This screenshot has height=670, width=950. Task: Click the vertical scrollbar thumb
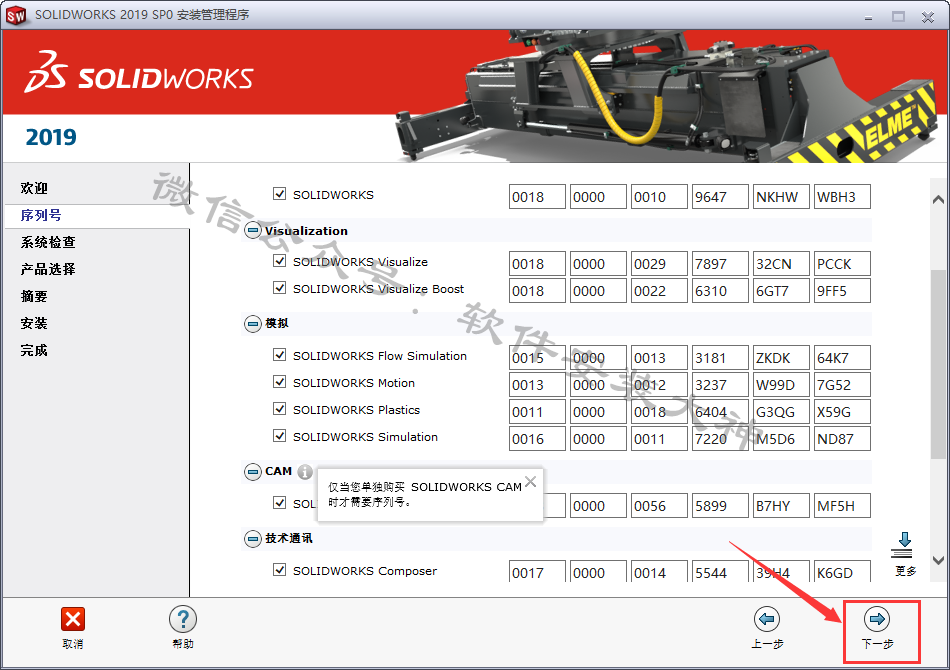tap(938, 363)
